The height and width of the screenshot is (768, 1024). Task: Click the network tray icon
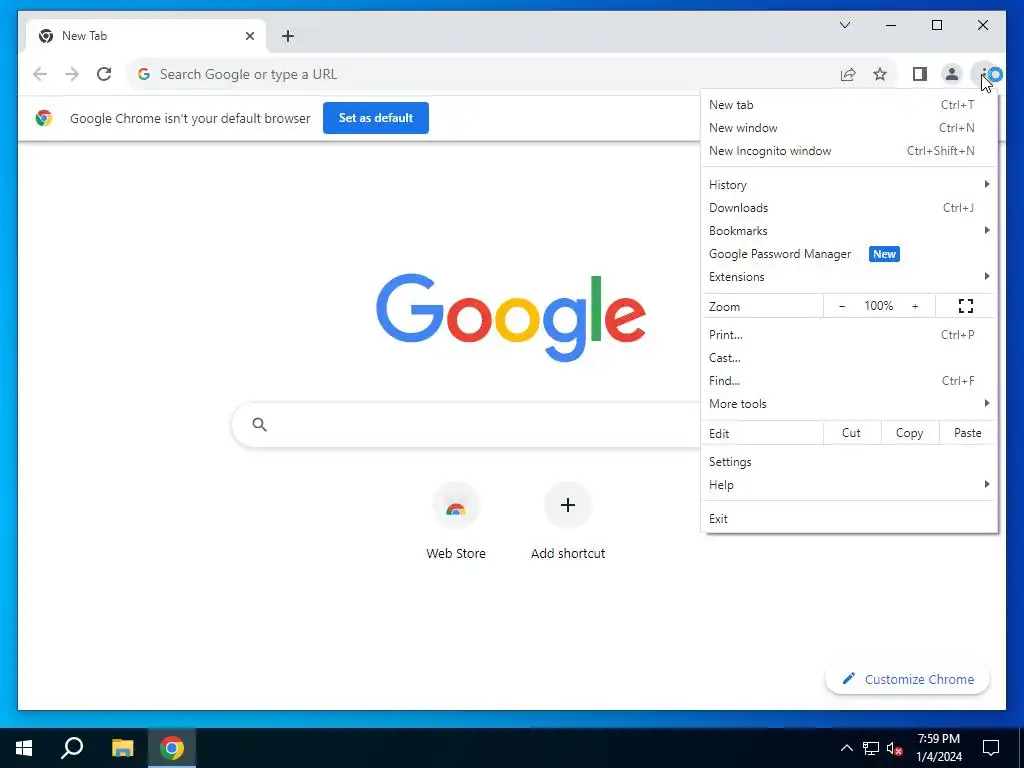(871, 748)
